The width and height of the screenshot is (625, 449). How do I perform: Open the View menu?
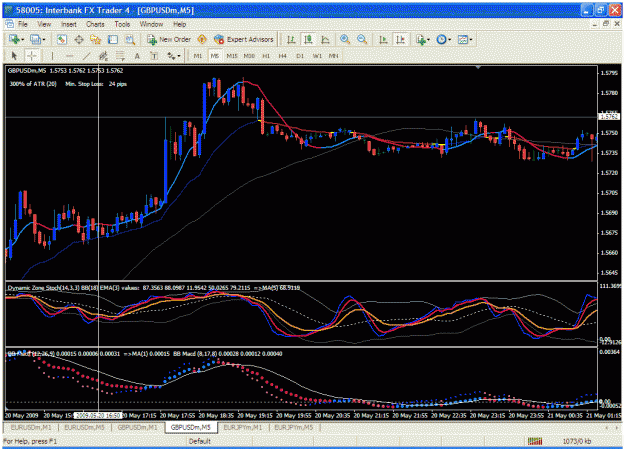click(x=44, y=24)
